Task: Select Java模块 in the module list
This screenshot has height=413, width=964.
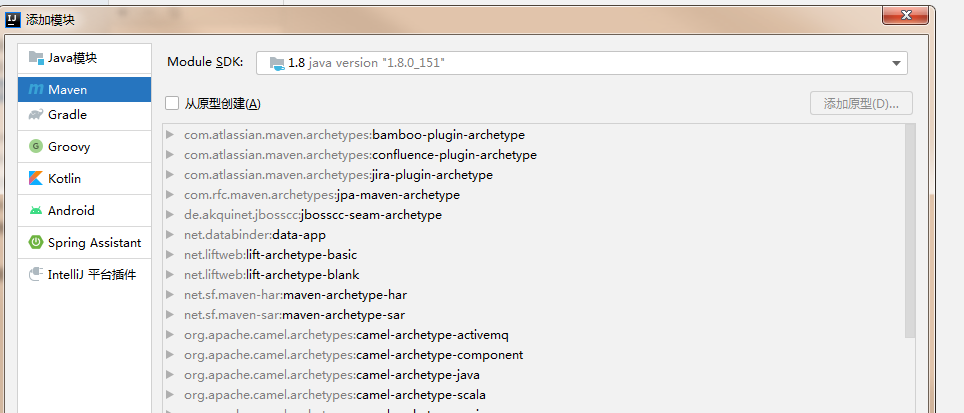Action: pyautogui.click(x=85, y=58)
